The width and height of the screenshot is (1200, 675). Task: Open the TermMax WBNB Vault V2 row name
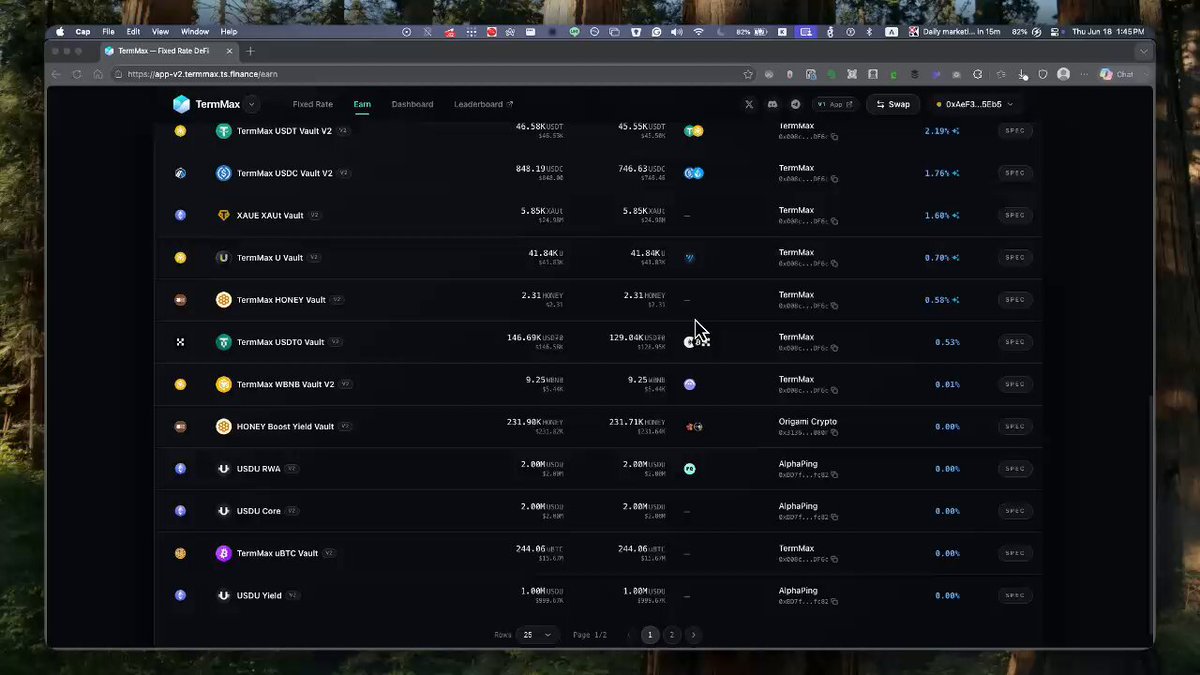(285, 384)
